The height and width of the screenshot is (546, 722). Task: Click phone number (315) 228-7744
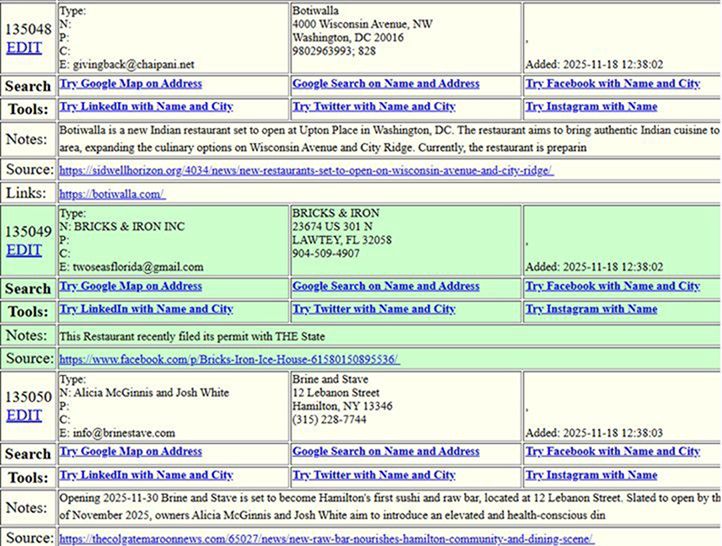[x=329, y=419]
